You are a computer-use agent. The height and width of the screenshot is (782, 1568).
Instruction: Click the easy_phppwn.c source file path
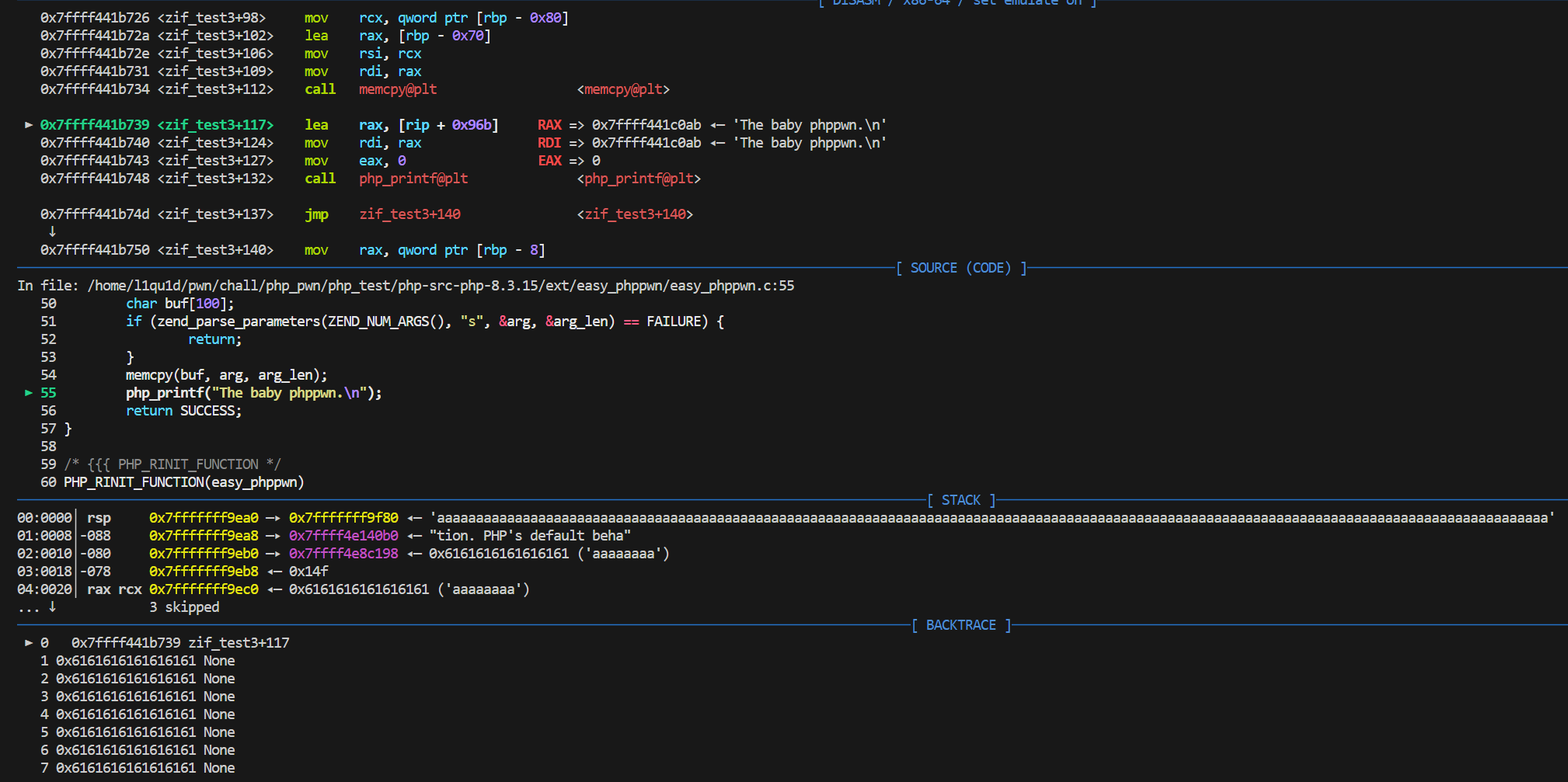click(441, 286)
